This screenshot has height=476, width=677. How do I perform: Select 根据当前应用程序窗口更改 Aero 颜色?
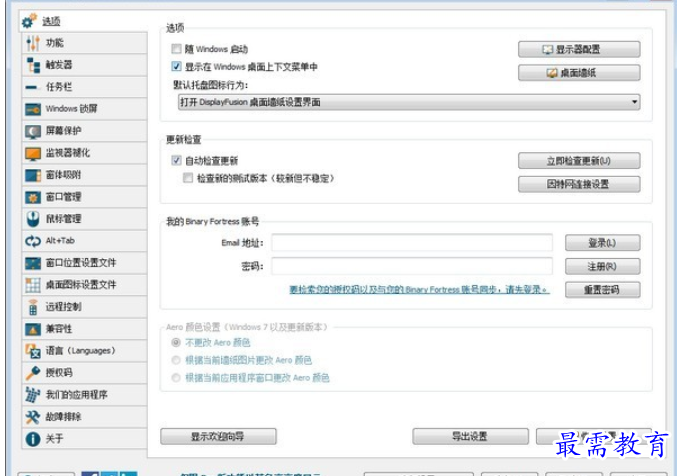(176, 378)
